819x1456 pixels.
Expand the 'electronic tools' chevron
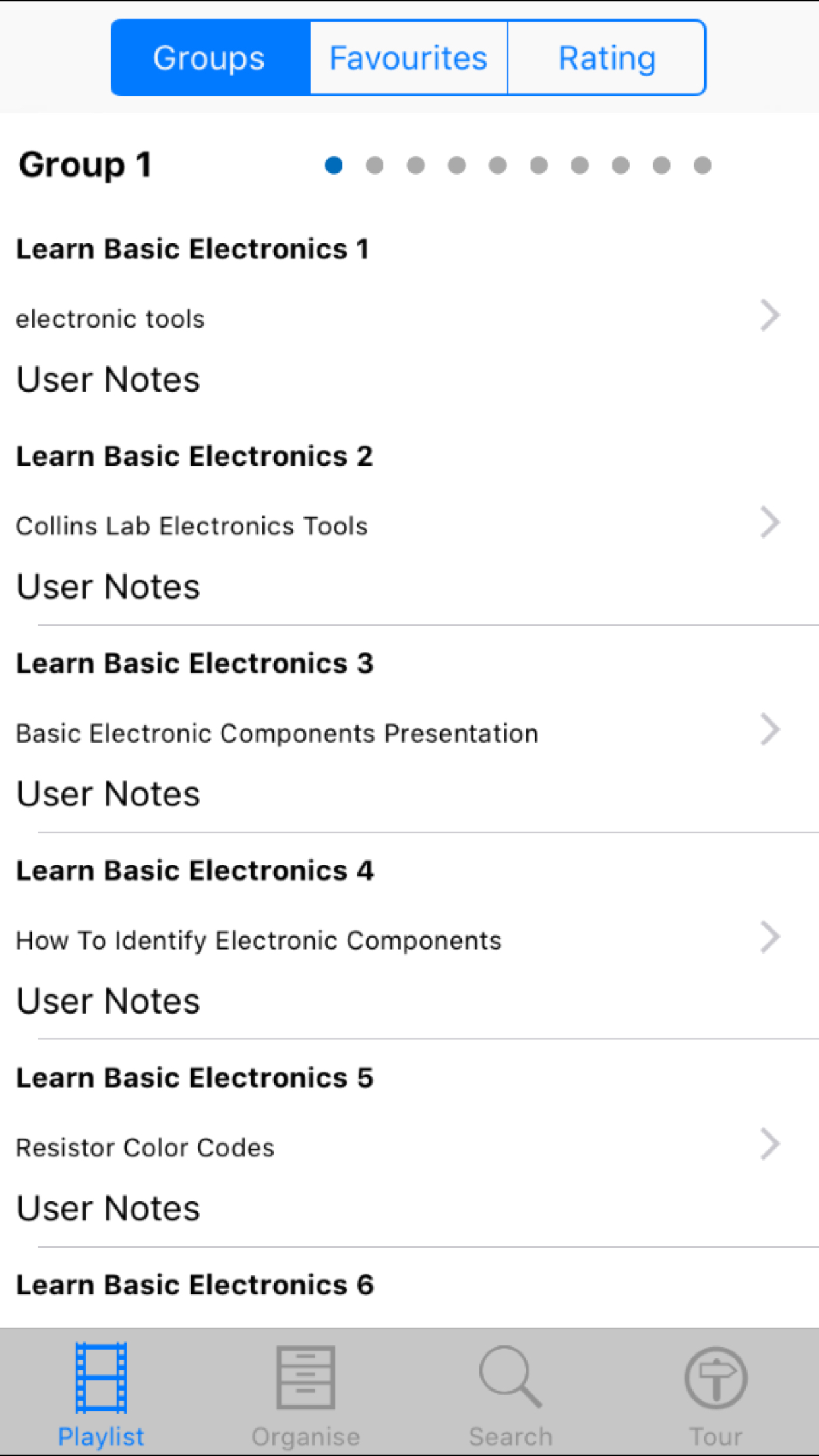point(770,315)
